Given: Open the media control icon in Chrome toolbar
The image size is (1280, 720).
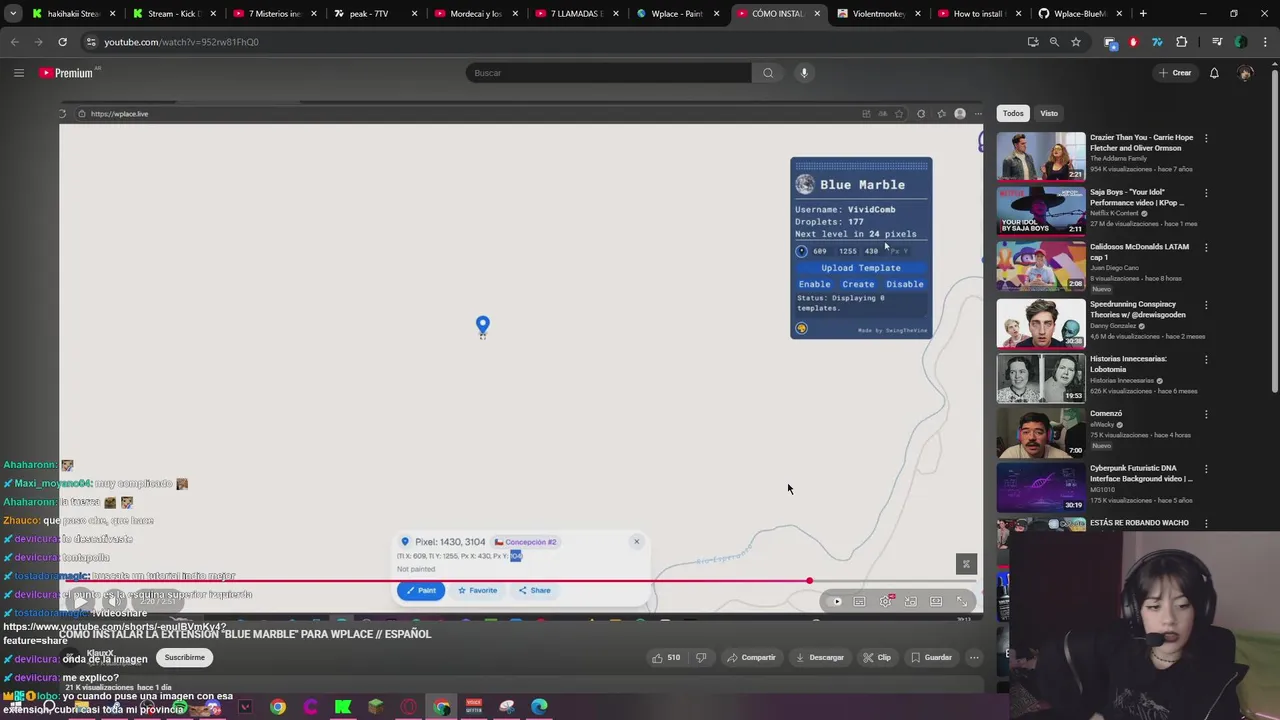Looking at the screenshot, I should (1217, 42).
